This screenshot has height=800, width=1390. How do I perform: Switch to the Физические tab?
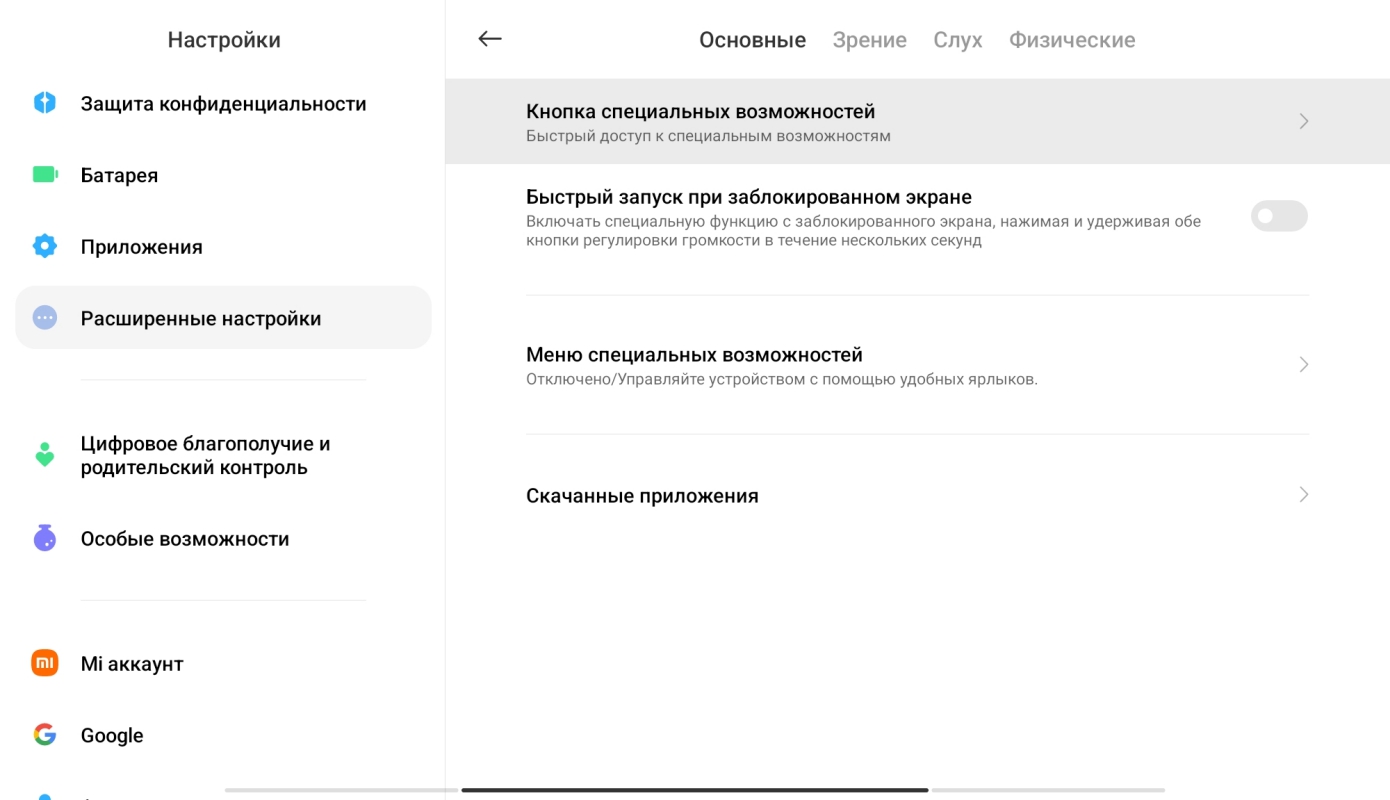click(1071, 40)
